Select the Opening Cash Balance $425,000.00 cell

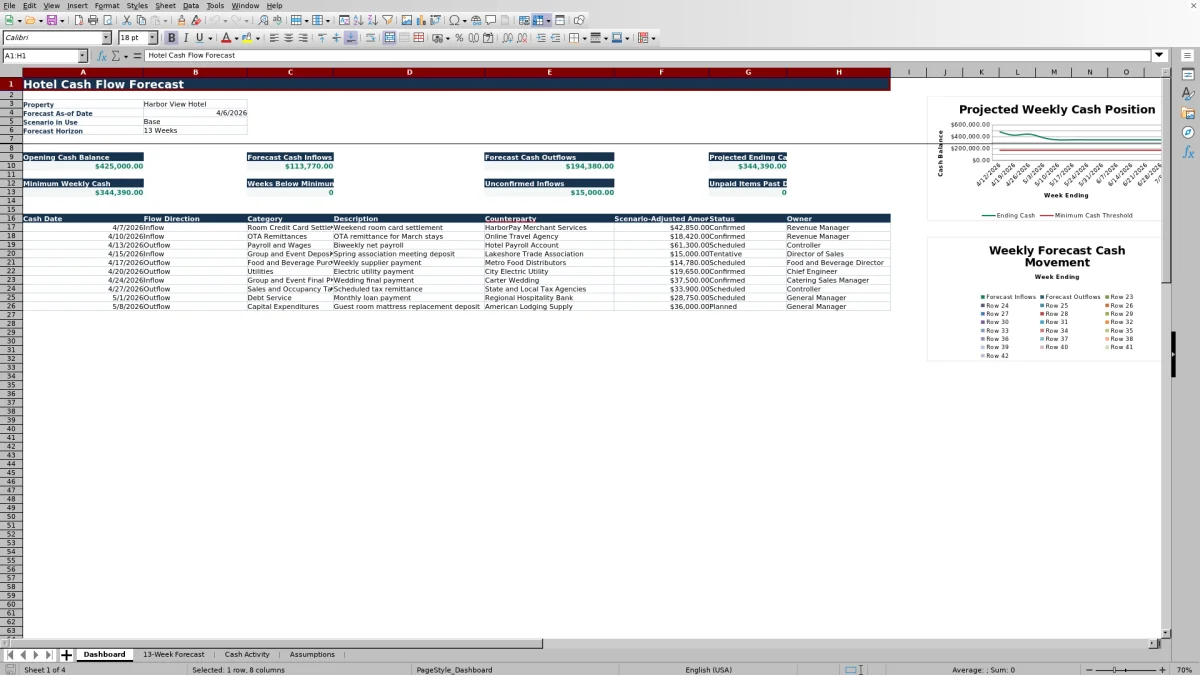coord(83,166)
